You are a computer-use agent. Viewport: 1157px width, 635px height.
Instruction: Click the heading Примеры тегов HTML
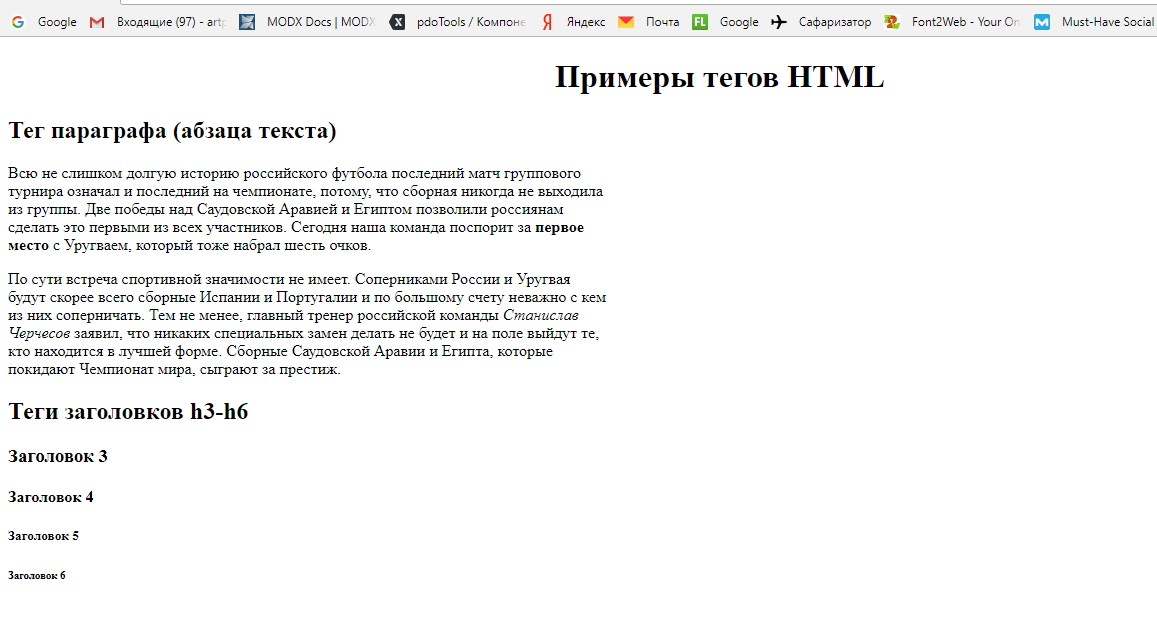719,77
